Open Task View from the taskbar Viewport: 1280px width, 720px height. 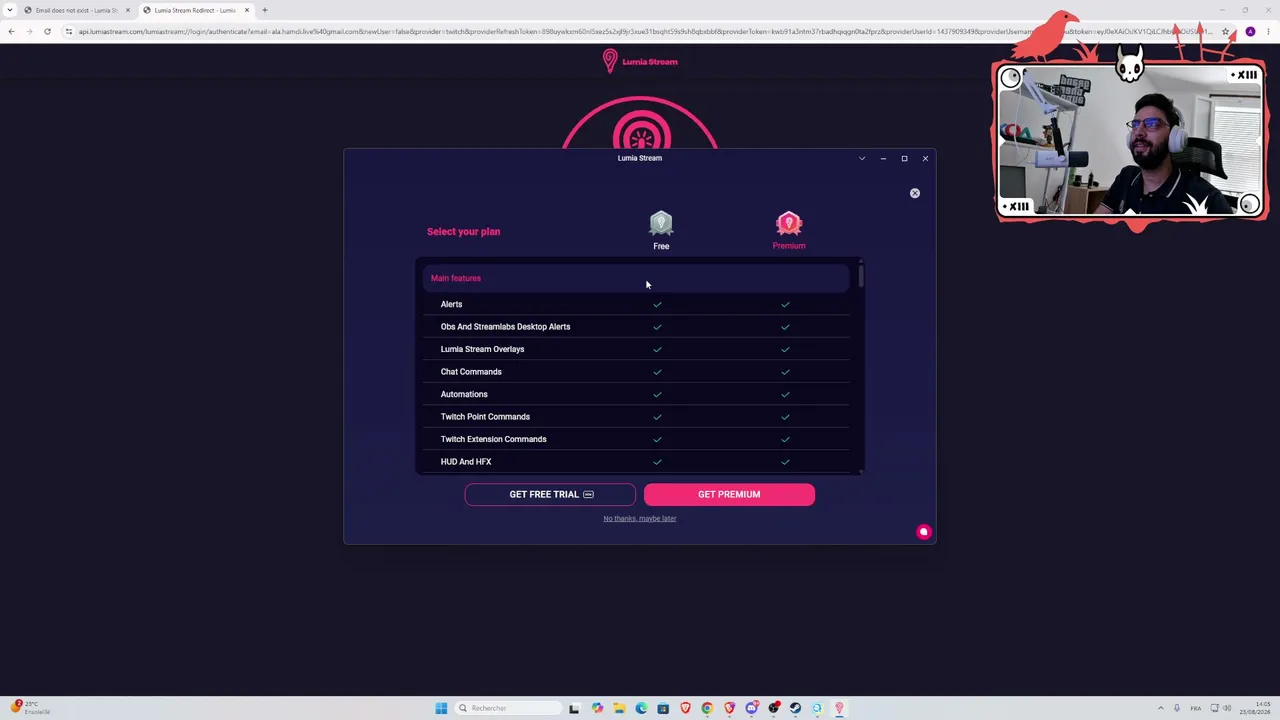click(574, 708)
